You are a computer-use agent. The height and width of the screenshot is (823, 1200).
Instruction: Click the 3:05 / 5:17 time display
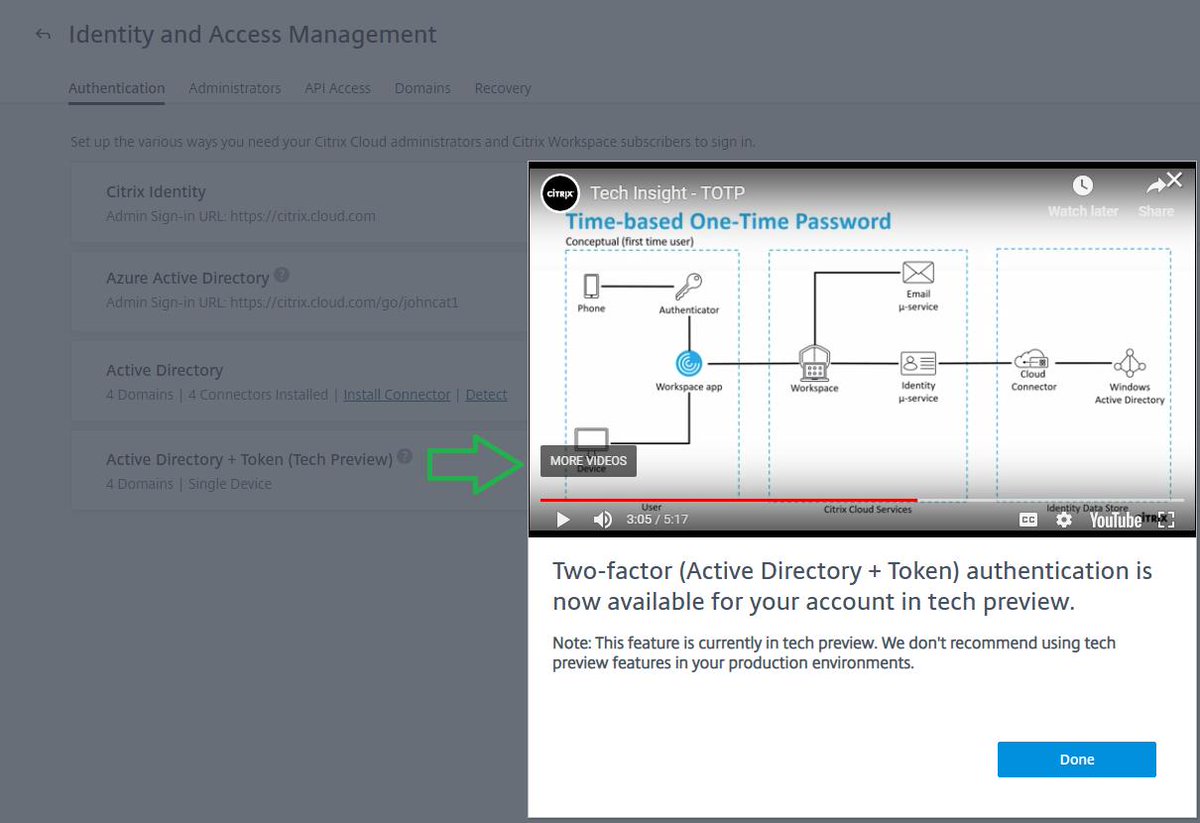[657, 520]
